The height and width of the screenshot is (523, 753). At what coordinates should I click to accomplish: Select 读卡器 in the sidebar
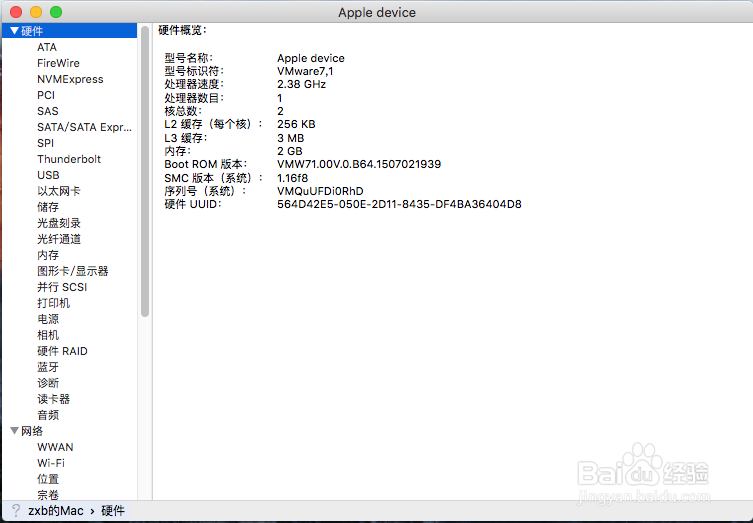(53, 399)
